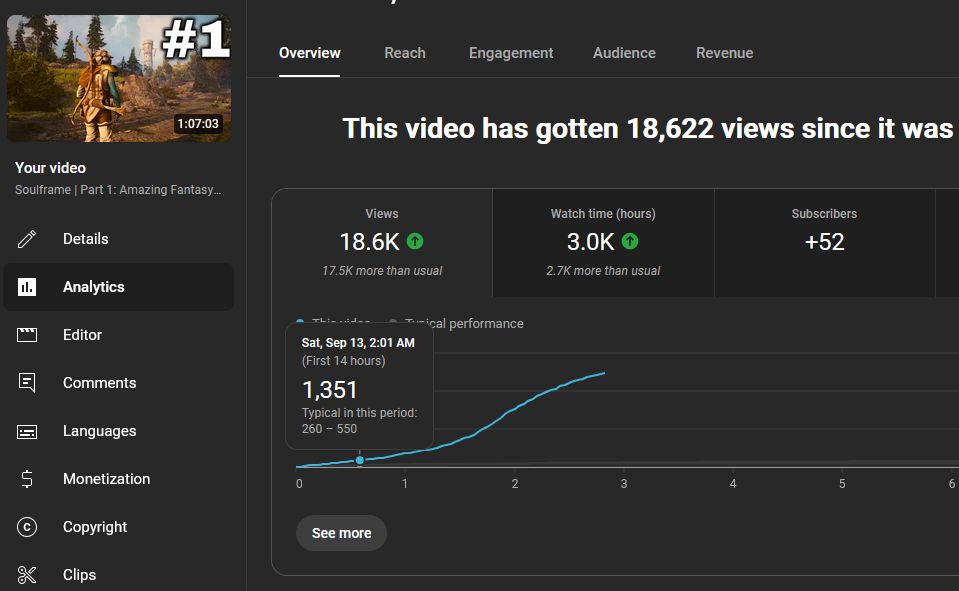Click the 'Sat, Sep 13, 2:01 AM' tooltip heading
This screenshot has height=591, width=959.
click(x=358, y=343)
